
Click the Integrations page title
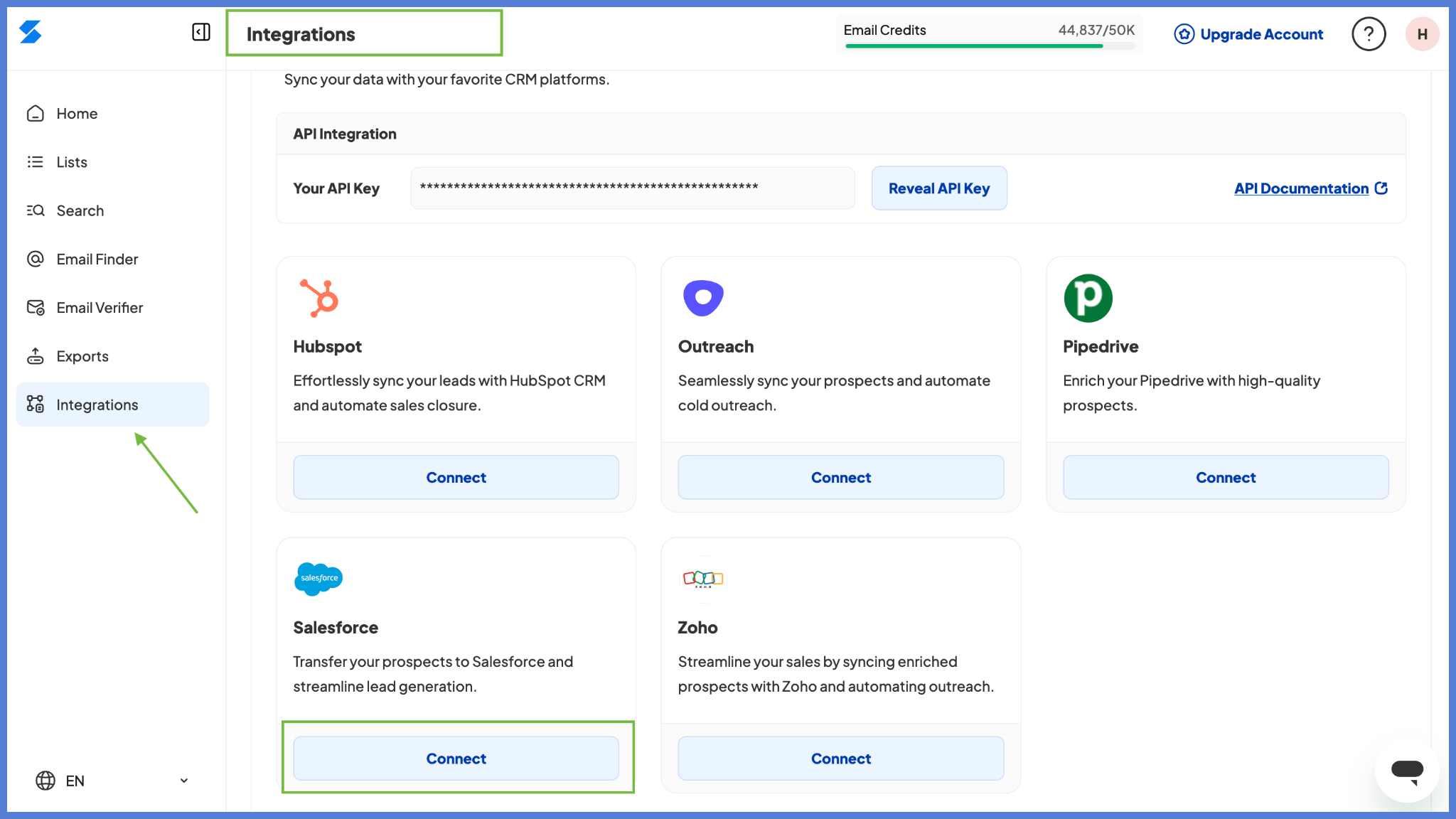[301, 34]
